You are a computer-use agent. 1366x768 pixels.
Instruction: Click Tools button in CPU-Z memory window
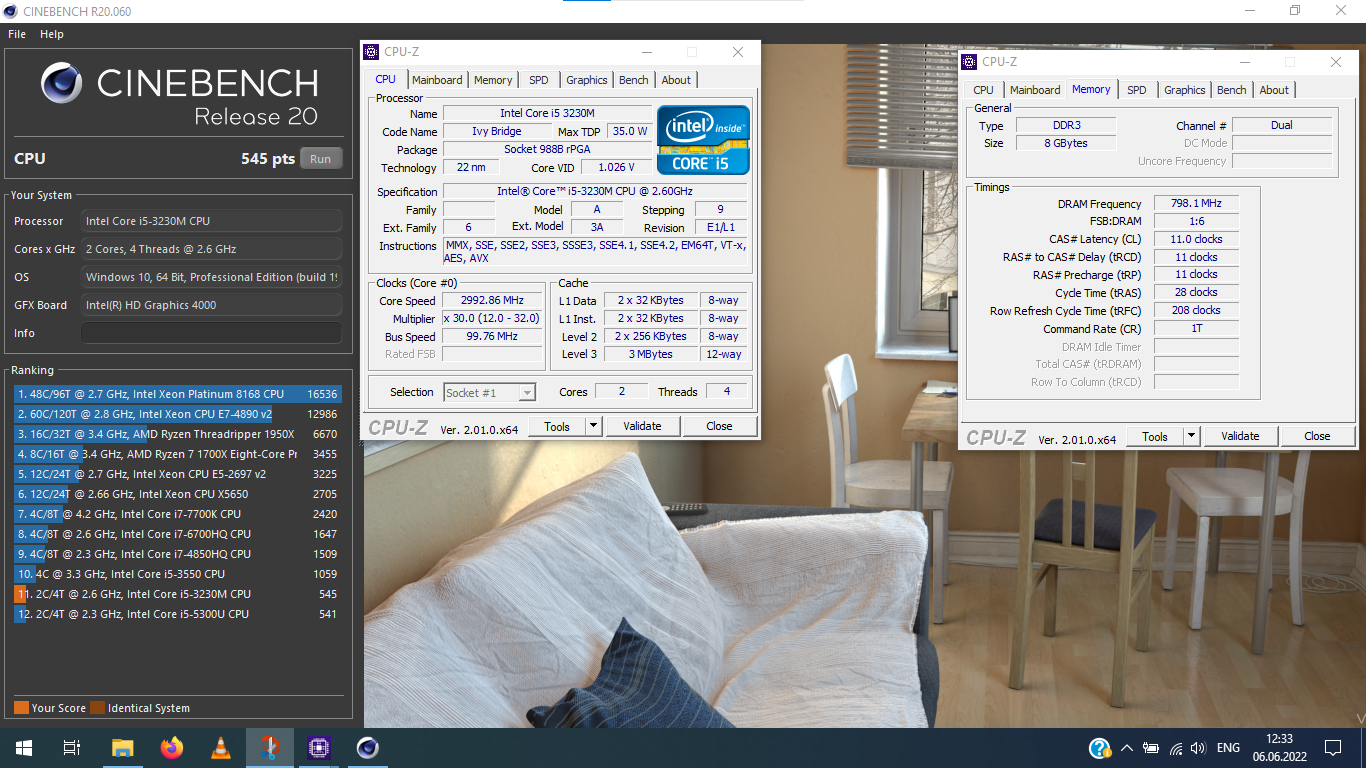click(x=1155, y=436)
